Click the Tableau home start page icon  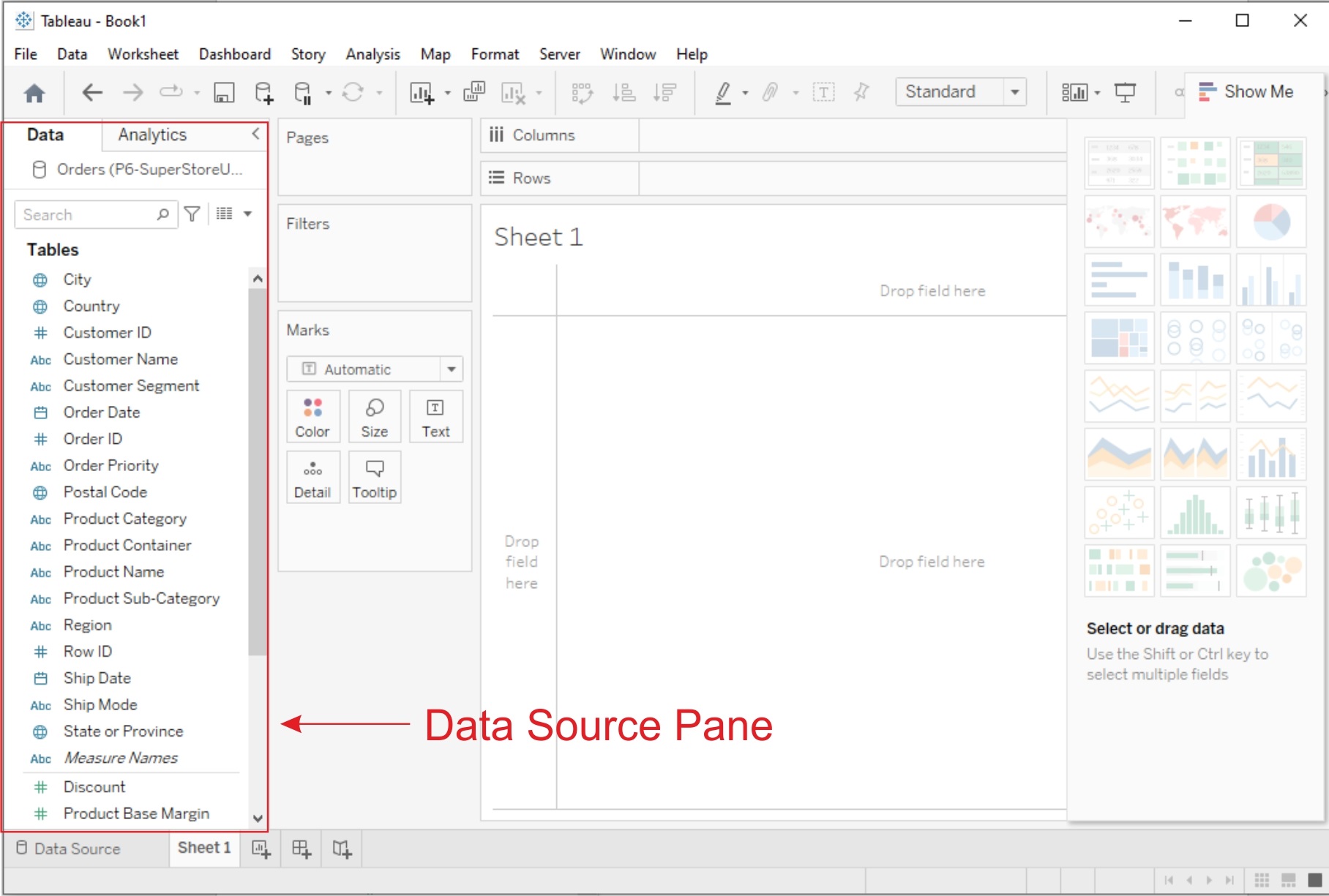[x=34, y=93]
